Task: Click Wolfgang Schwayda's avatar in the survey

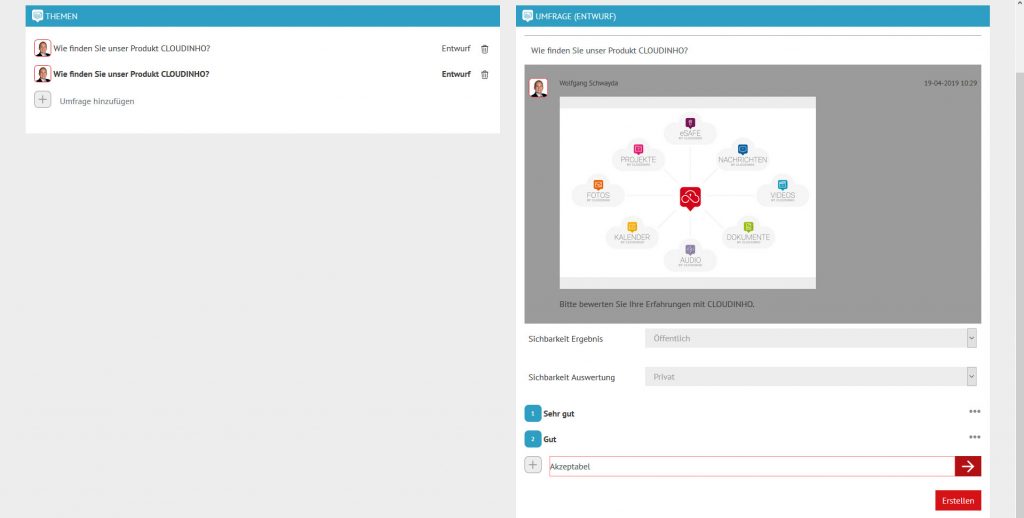Action: click(x=538, y=88)
